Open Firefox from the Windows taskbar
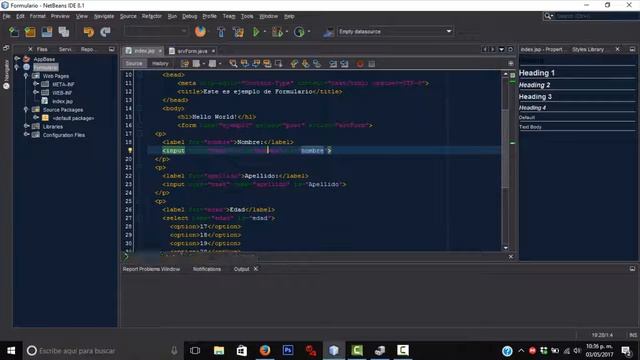Screen dimensions: 640x360 pos(265,351)
